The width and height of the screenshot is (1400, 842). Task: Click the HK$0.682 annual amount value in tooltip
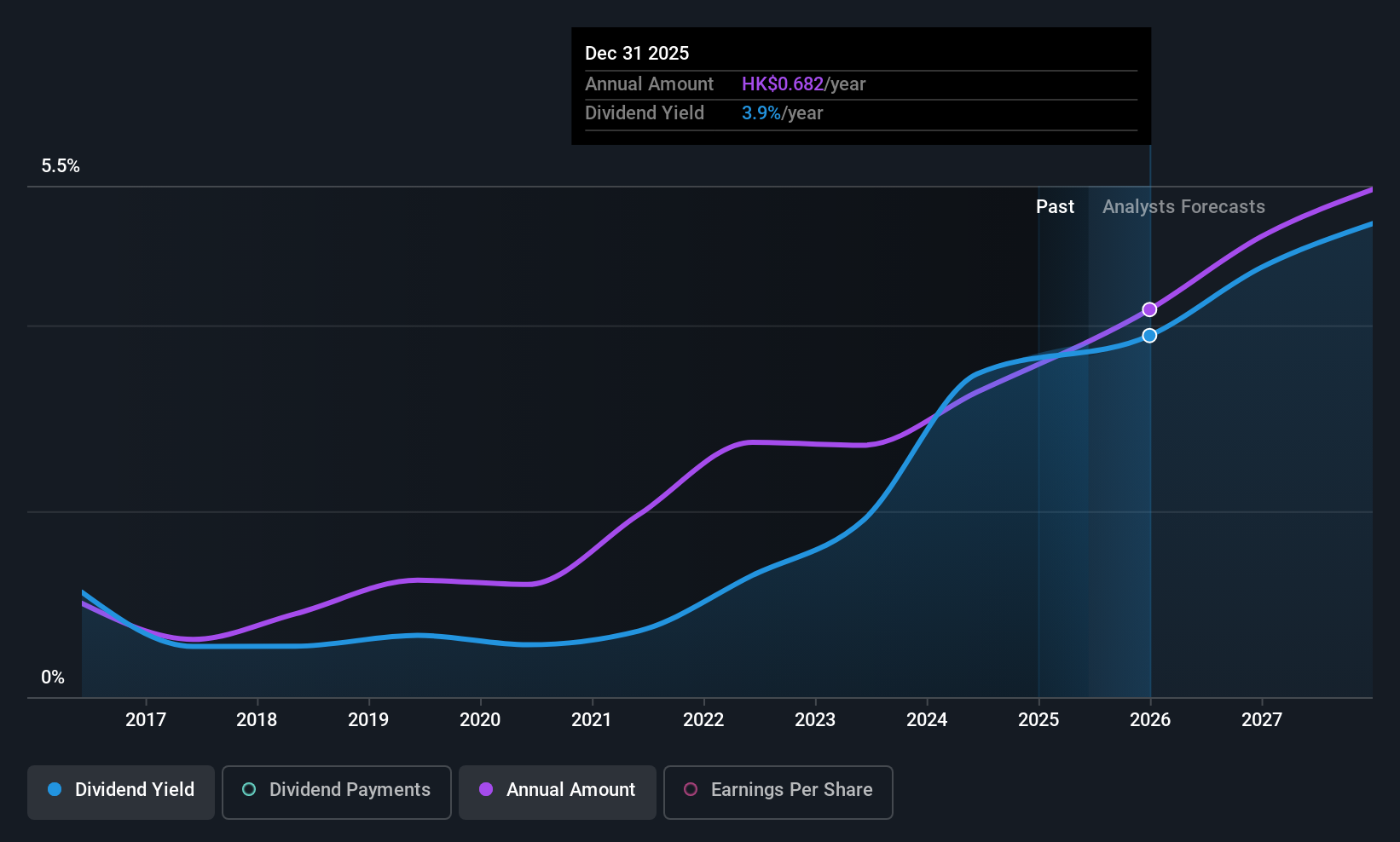783,84
